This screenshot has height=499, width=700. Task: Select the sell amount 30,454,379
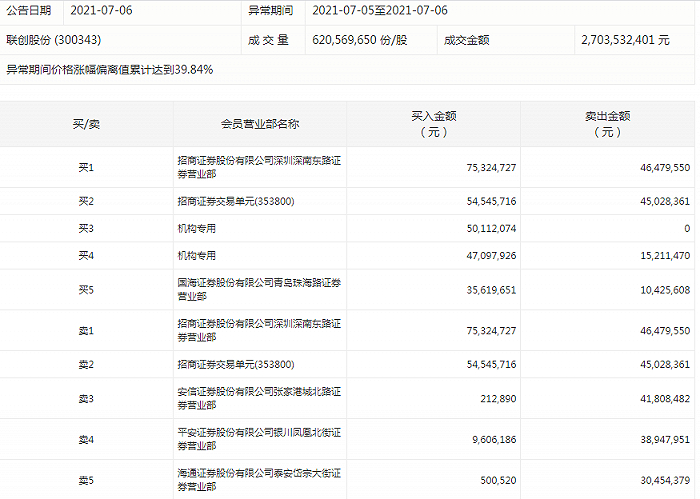(x=665, y=481)
